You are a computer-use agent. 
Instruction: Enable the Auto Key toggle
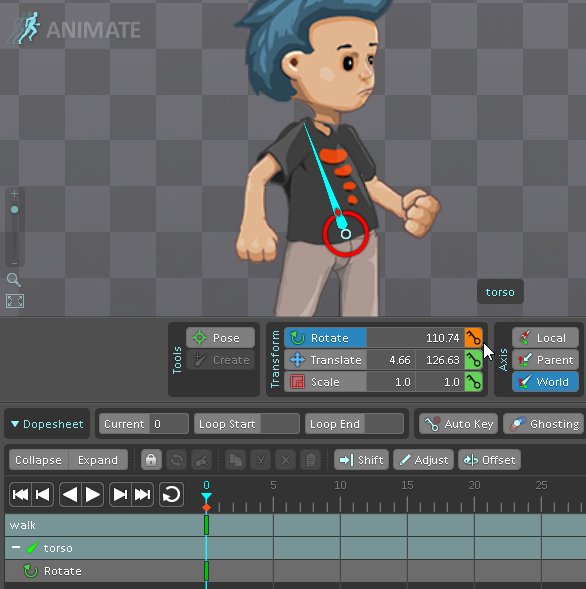pyautogui.click(x=458, y=424)
